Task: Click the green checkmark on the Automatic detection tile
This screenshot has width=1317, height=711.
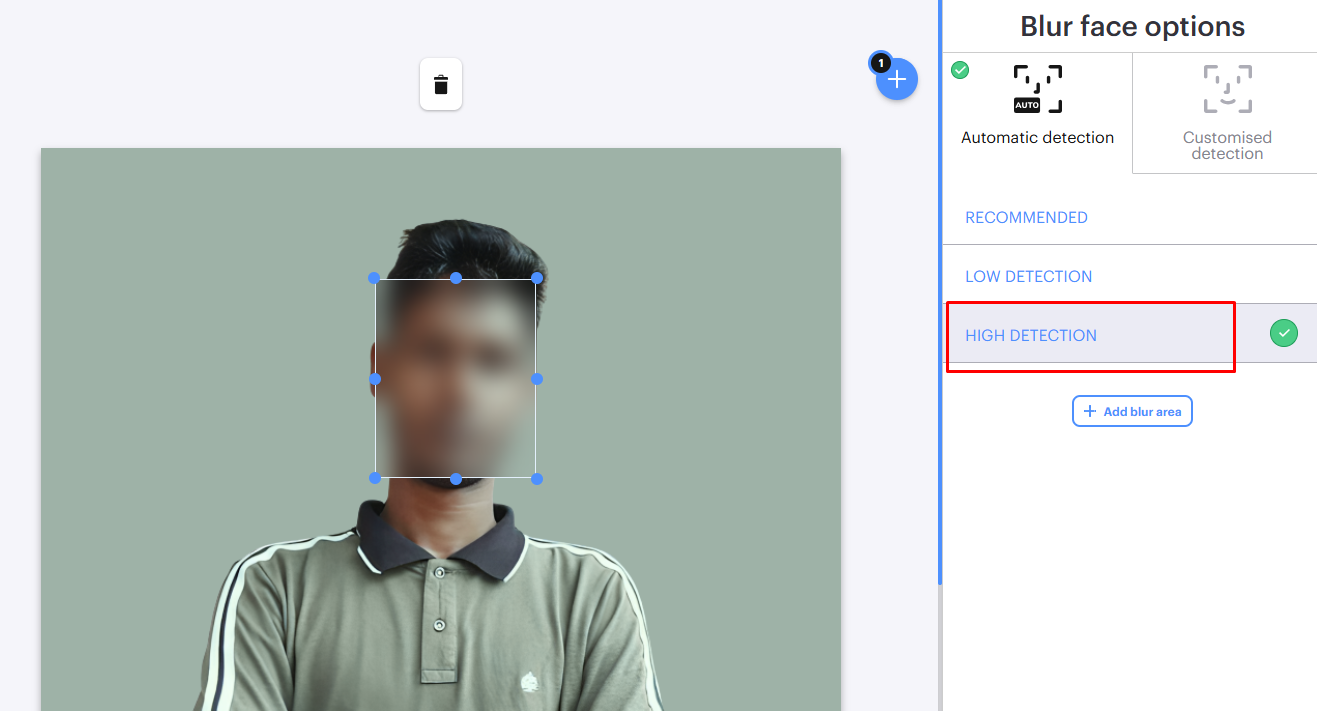Action: click(959, 70)
